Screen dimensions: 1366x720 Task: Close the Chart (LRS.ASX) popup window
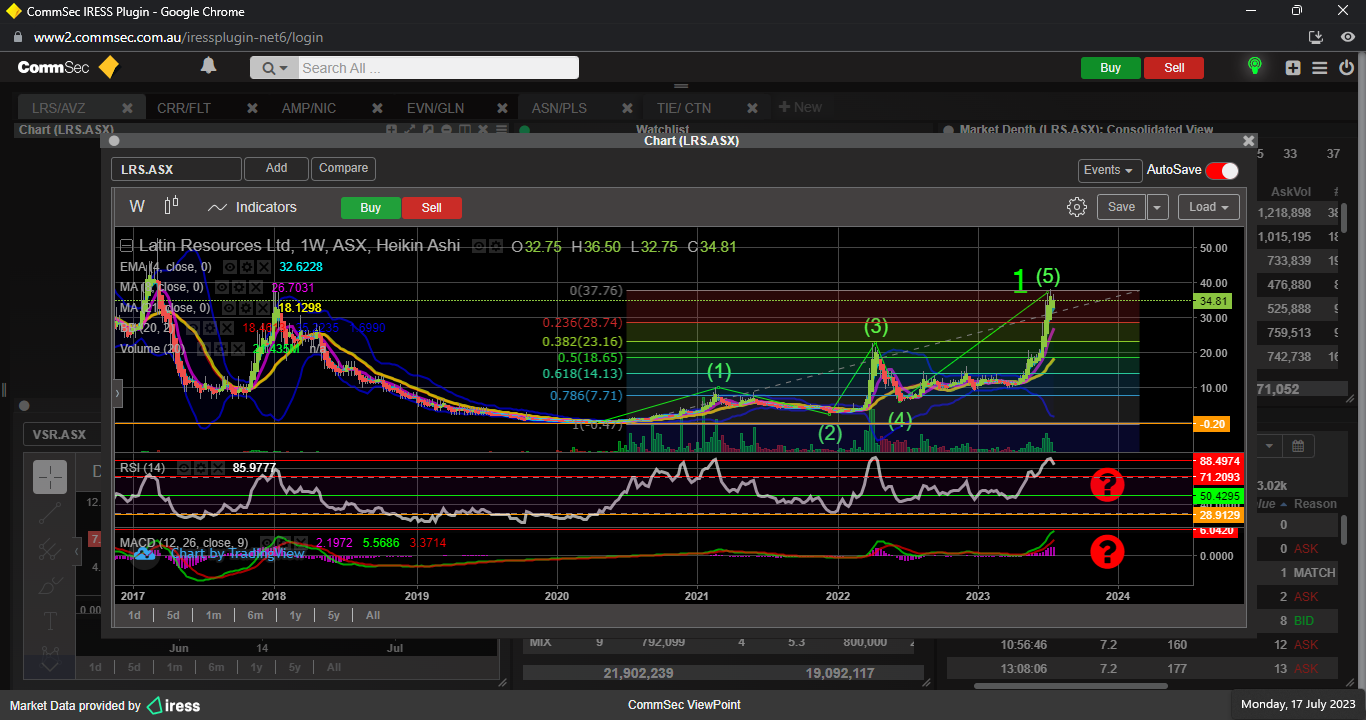(1248, 141)
